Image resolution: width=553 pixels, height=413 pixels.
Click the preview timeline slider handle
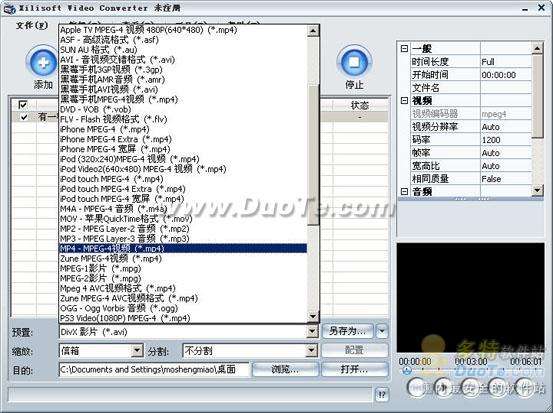point(407,371)
